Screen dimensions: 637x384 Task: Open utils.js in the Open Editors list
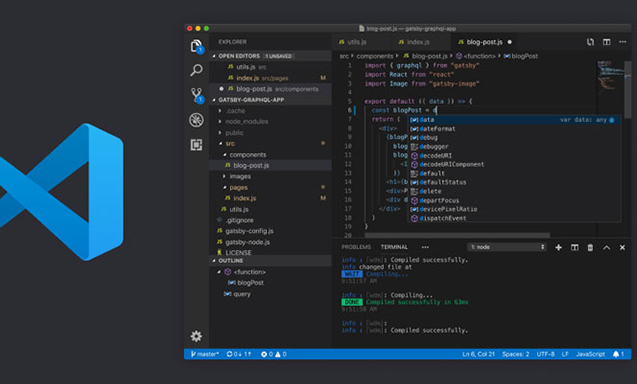pyautogui.click(x=271, y=67)
